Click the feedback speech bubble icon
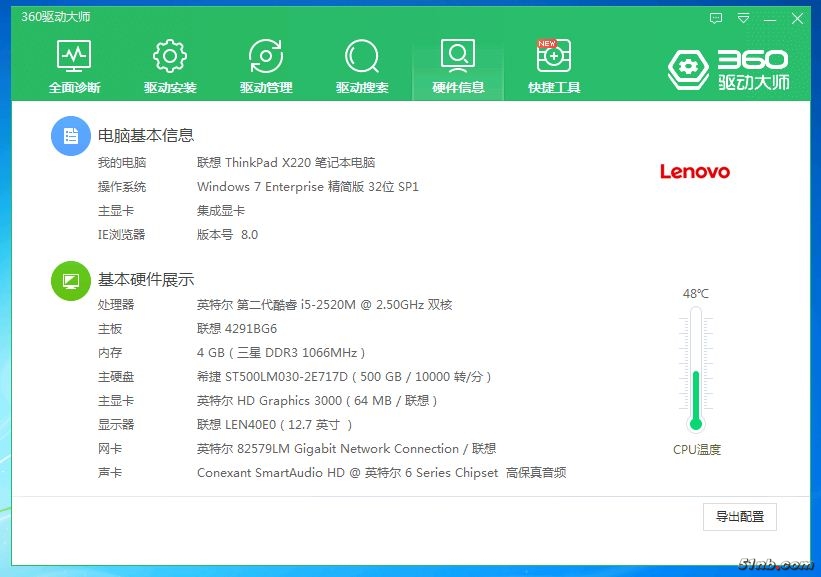 [716, 19]
